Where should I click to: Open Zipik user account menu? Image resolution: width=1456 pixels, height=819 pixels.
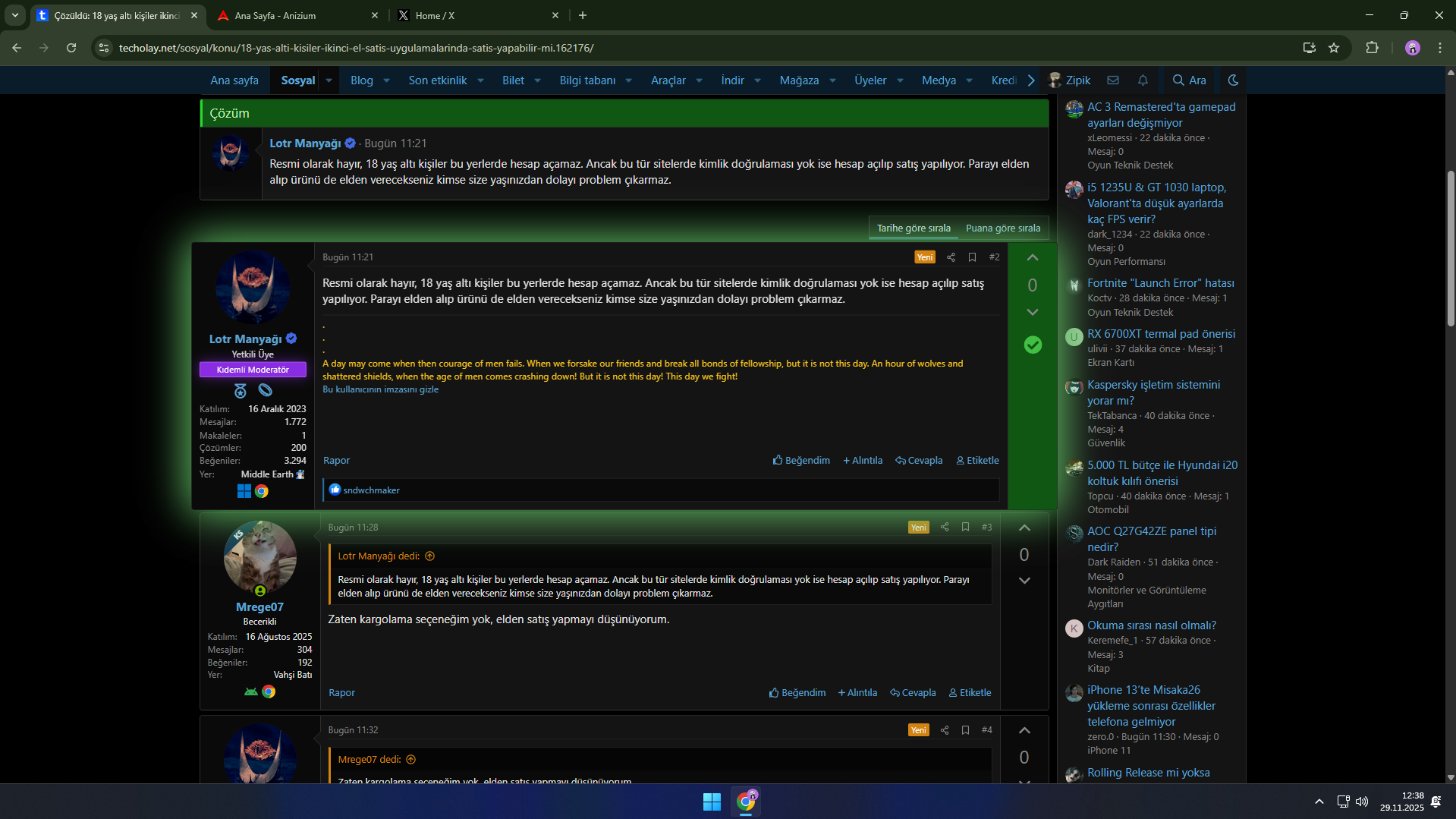(x=1069, y=80)
